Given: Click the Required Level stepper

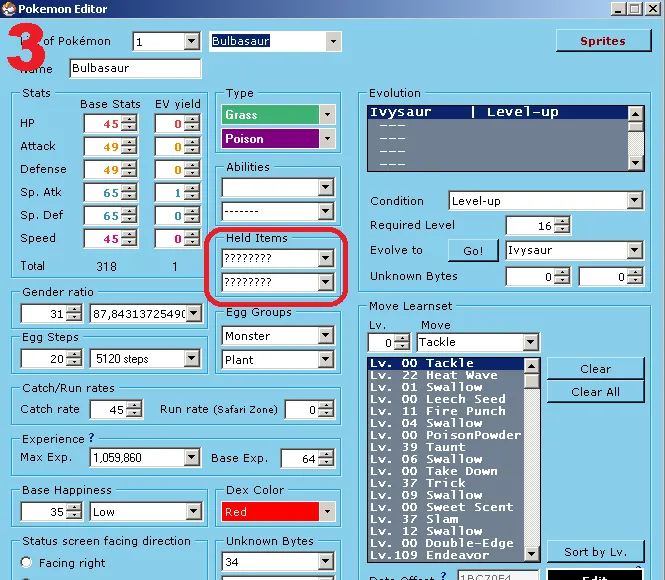Looking at the screenshot, I should [x=562, y=226].
